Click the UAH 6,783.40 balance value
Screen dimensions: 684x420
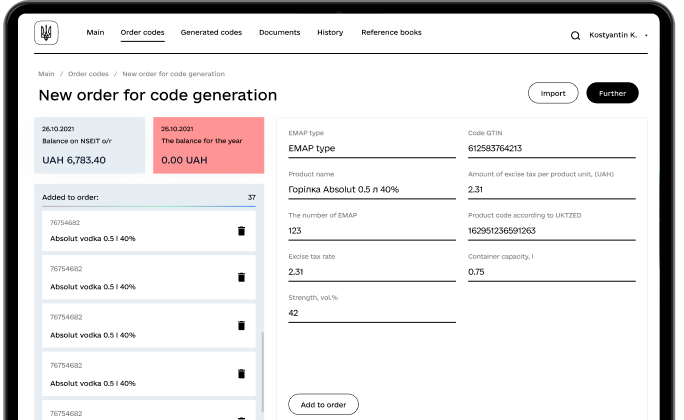tap(74, 160)
